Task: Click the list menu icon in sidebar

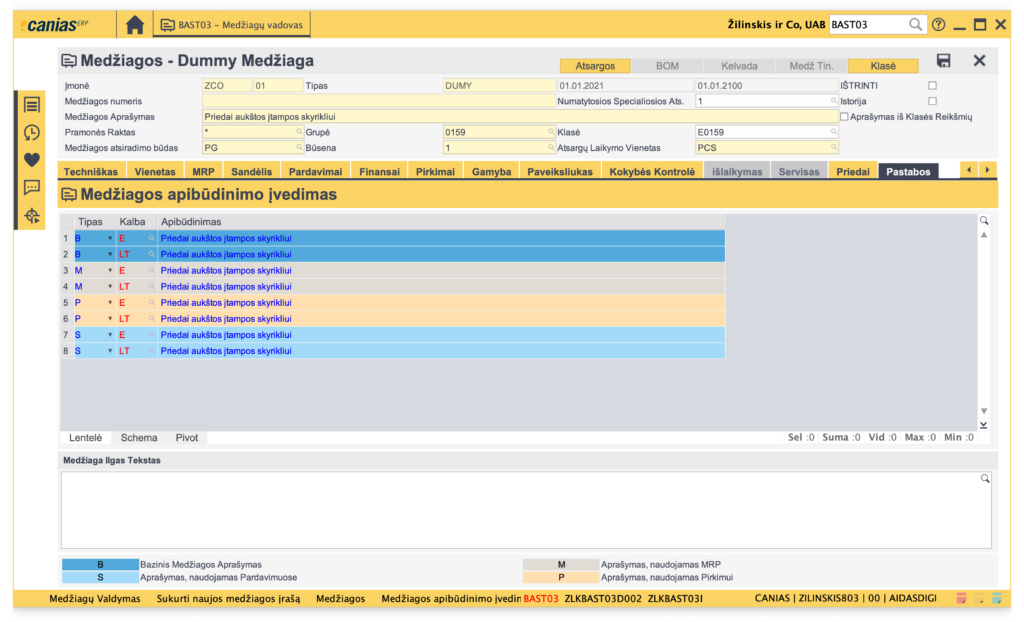Action: [32, 105]
